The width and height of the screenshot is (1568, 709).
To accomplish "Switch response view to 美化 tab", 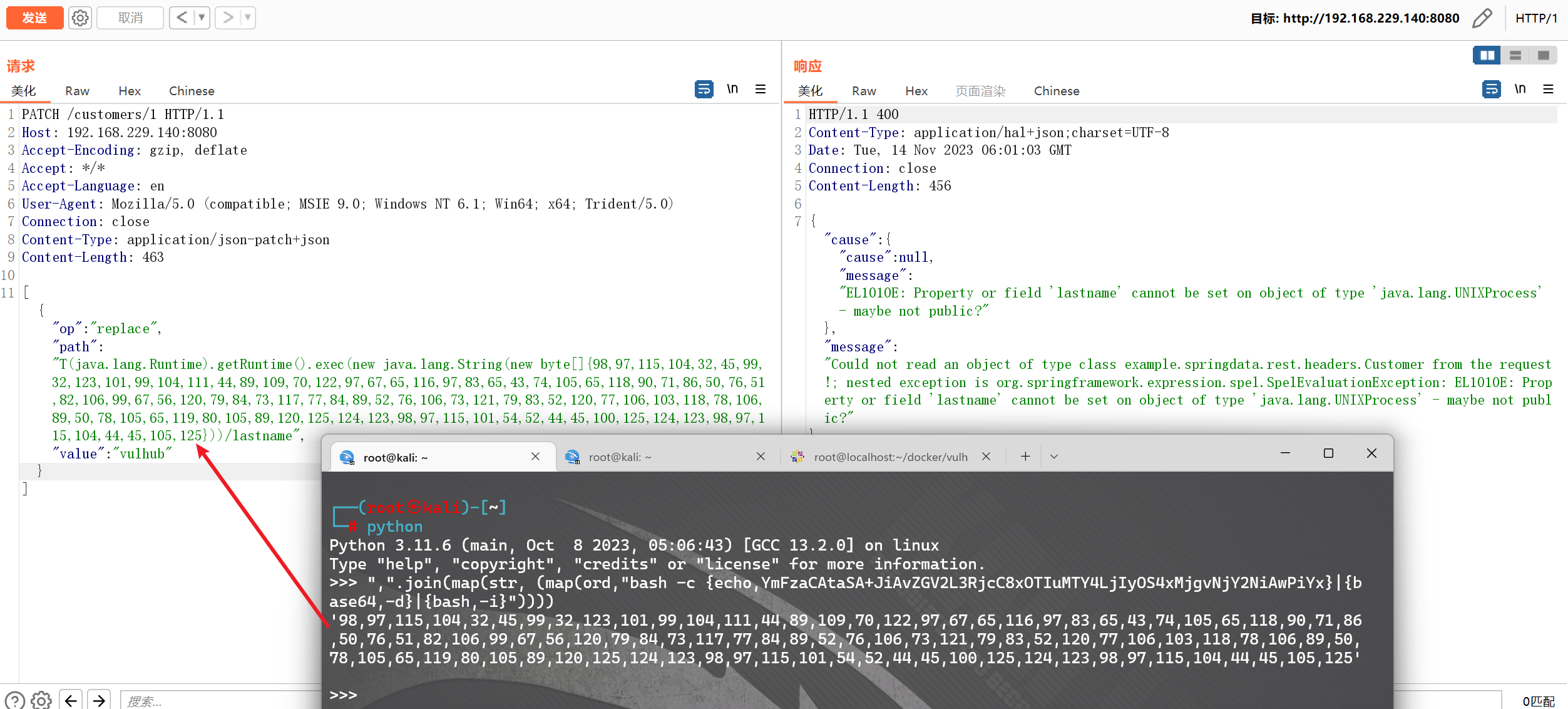I will [x=810, y=91].
